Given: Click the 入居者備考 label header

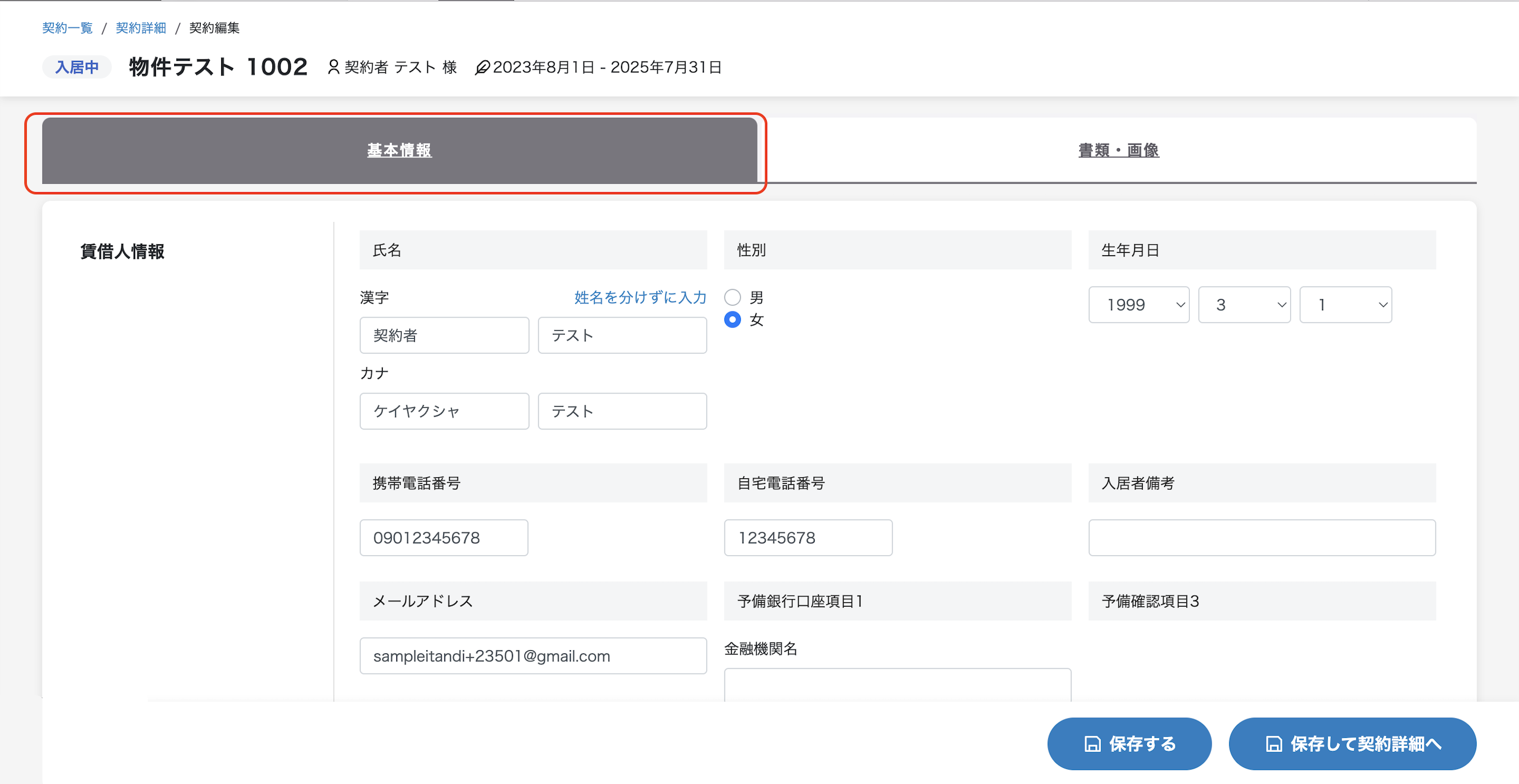Looking at the screenshot, I should click(x=1262, y=483).
